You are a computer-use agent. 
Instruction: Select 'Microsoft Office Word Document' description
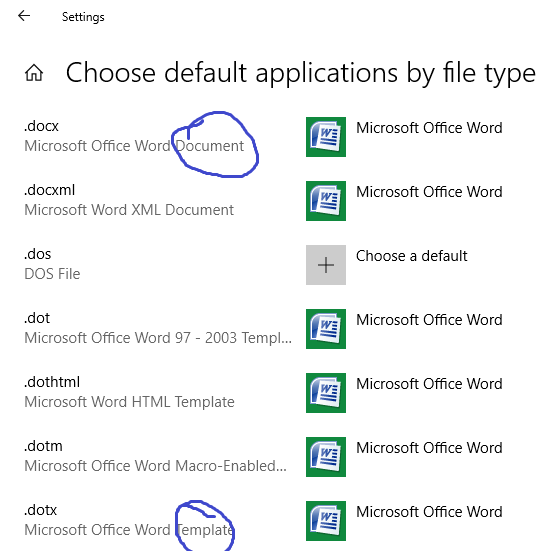pyautogui.click(x=134, y=146)
